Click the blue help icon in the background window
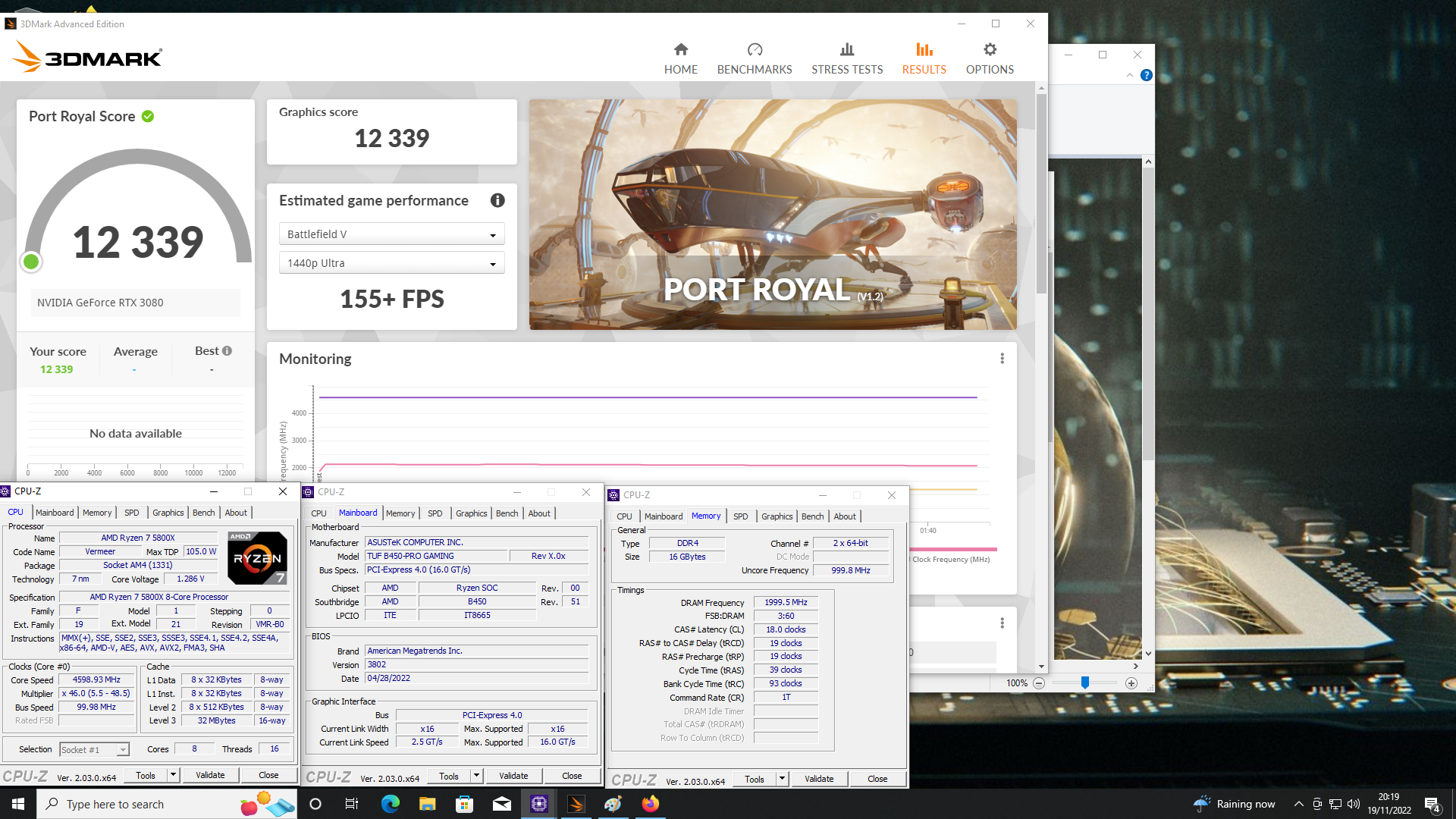1456x819 pixels. 1146,75
